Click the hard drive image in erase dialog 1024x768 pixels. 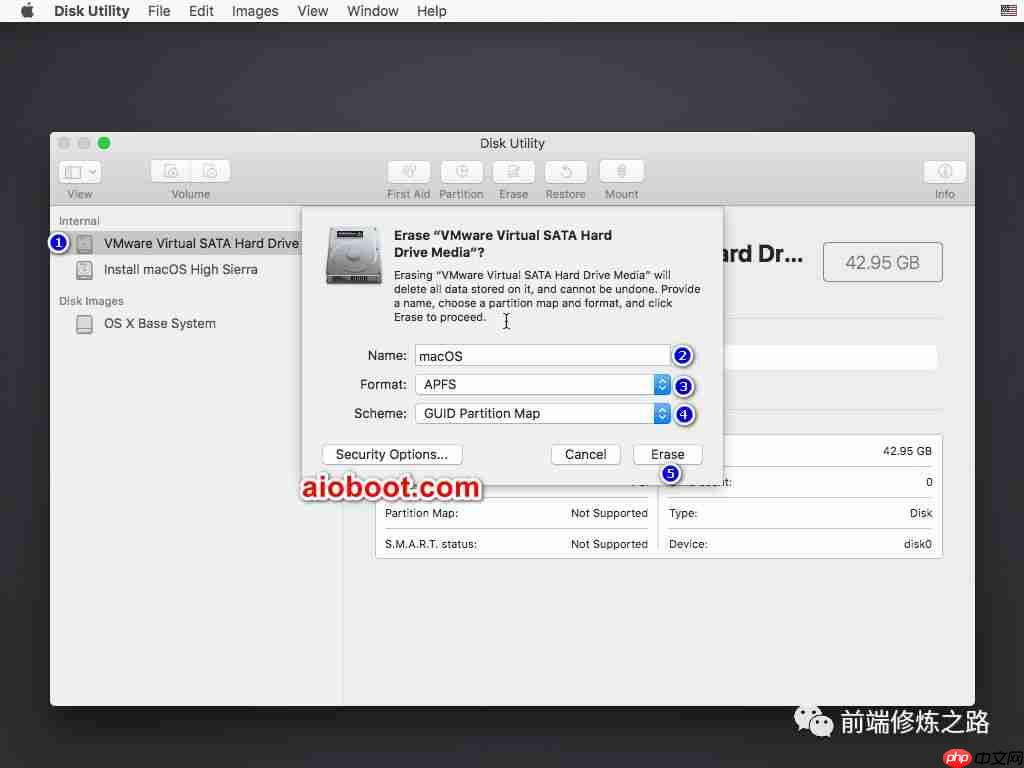[x=353, y=255]
